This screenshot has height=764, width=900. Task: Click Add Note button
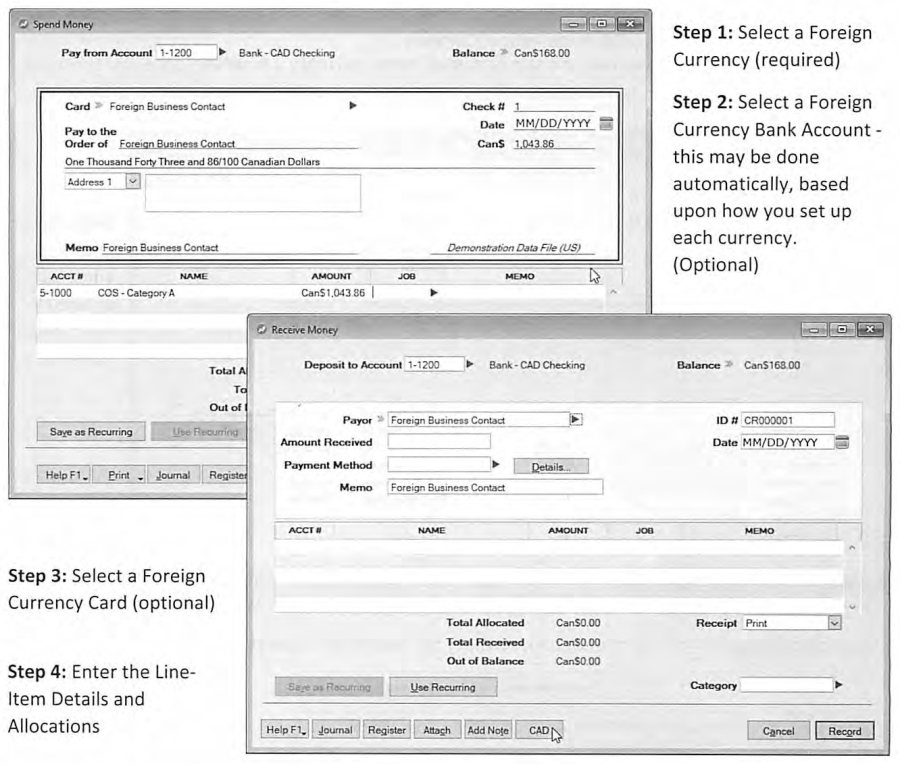488,730
